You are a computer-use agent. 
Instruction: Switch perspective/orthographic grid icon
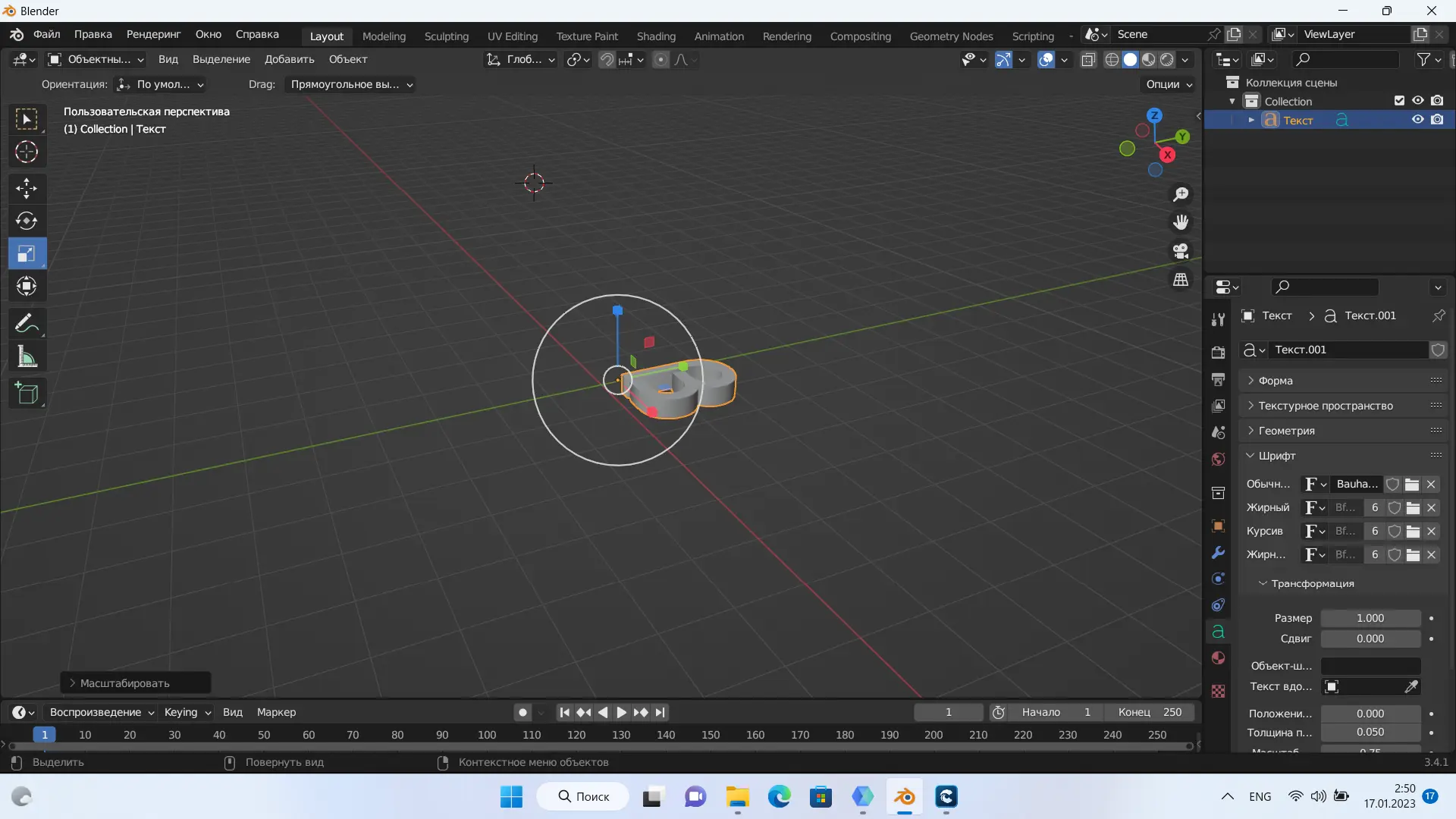1181,280
